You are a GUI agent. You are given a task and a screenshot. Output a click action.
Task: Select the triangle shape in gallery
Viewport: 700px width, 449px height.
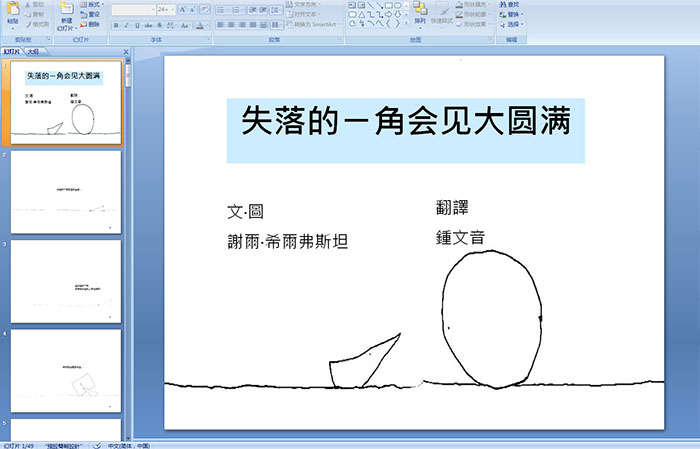pos(362,14)
